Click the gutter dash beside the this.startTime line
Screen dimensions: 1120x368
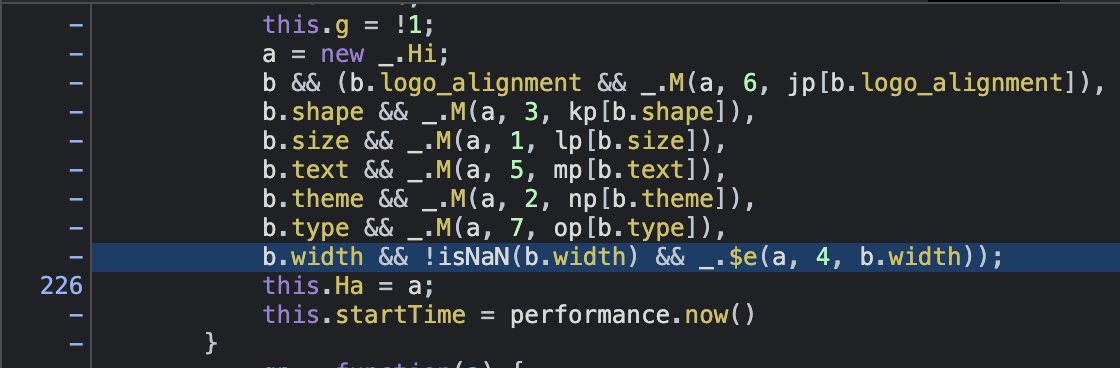pos(76,315)
